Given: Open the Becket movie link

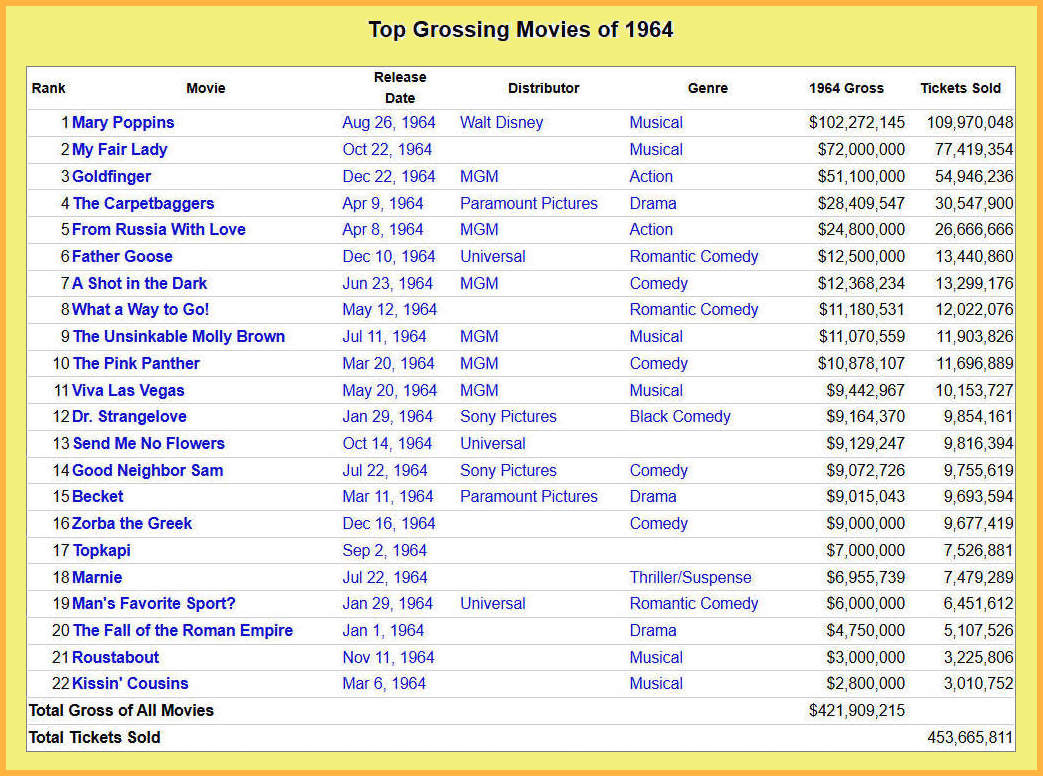Looking at the screenshot, I should coord(98,496).
